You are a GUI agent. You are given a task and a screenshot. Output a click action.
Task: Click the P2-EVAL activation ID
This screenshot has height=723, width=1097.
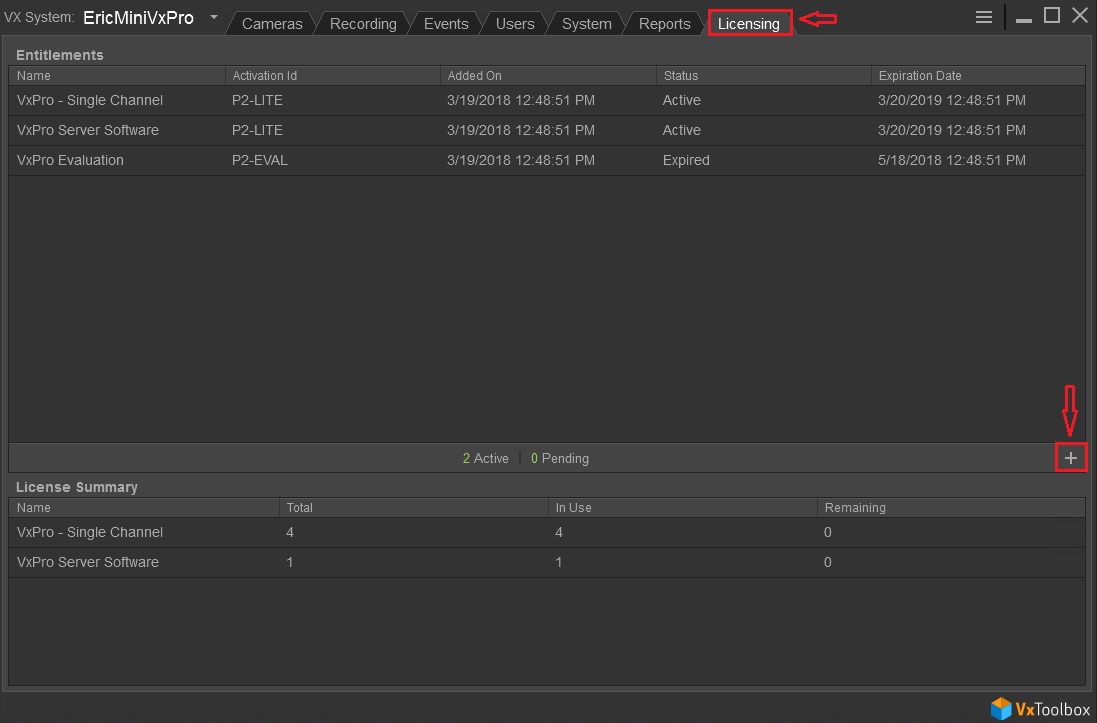[x=260, y=160]
